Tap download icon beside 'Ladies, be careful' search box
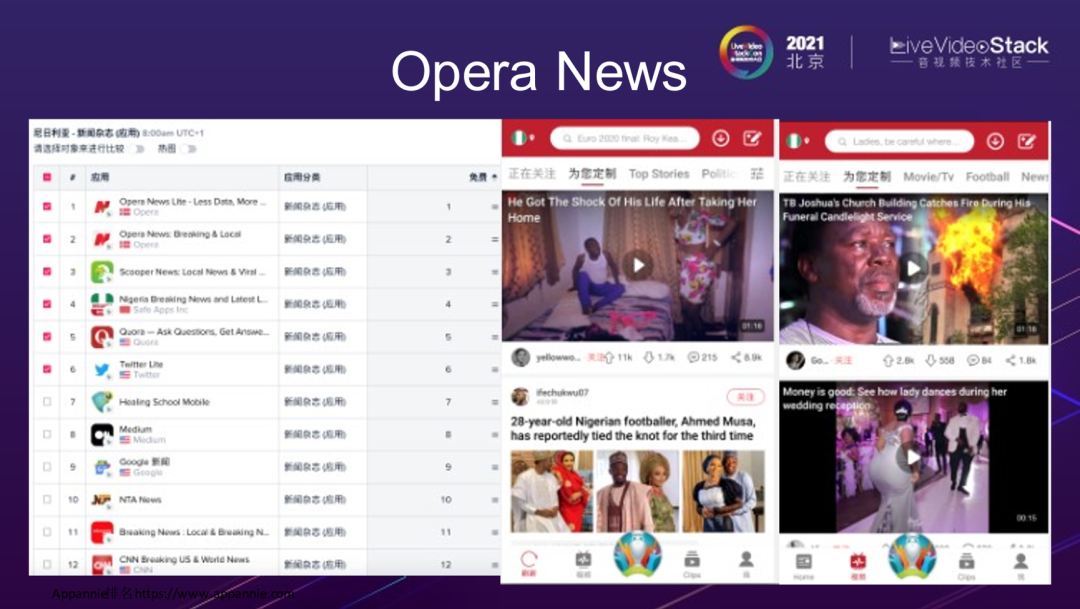The image size is (1080, 609). pos(995,141)
